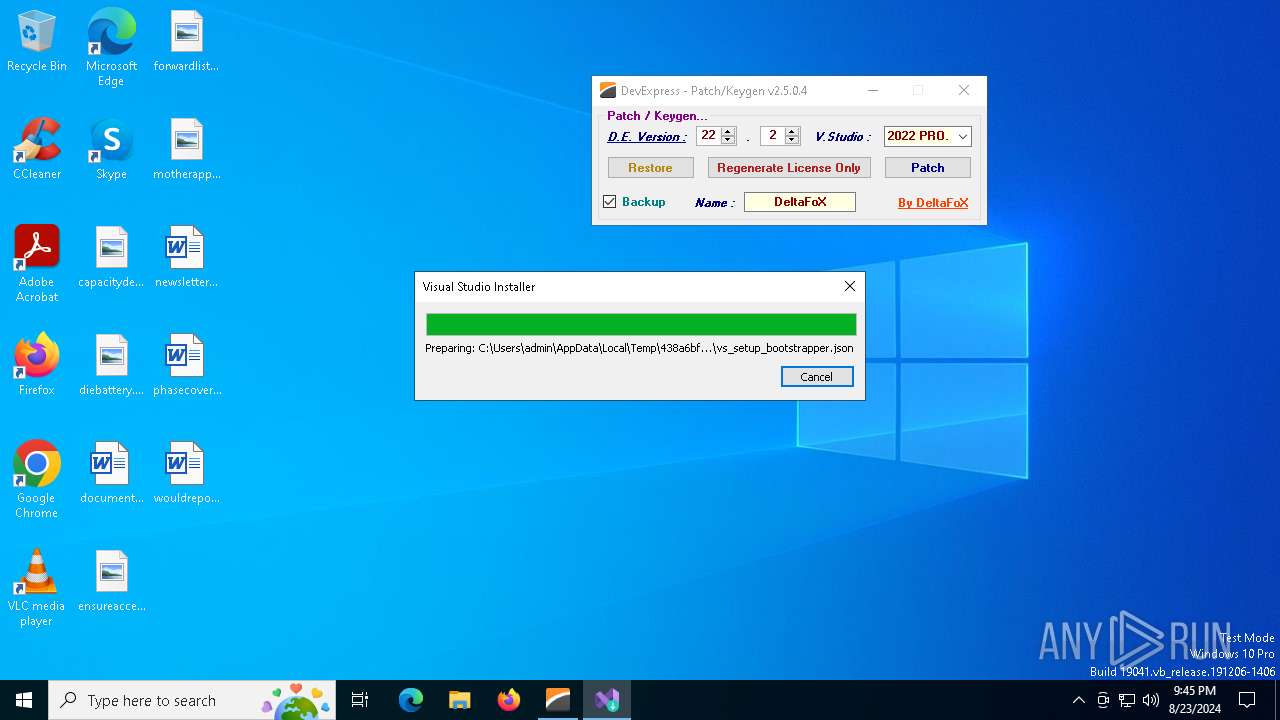The image size is (1280, 720).
Task: Decrease D.E. major version 22 stepper
Action: coord(728,140)
